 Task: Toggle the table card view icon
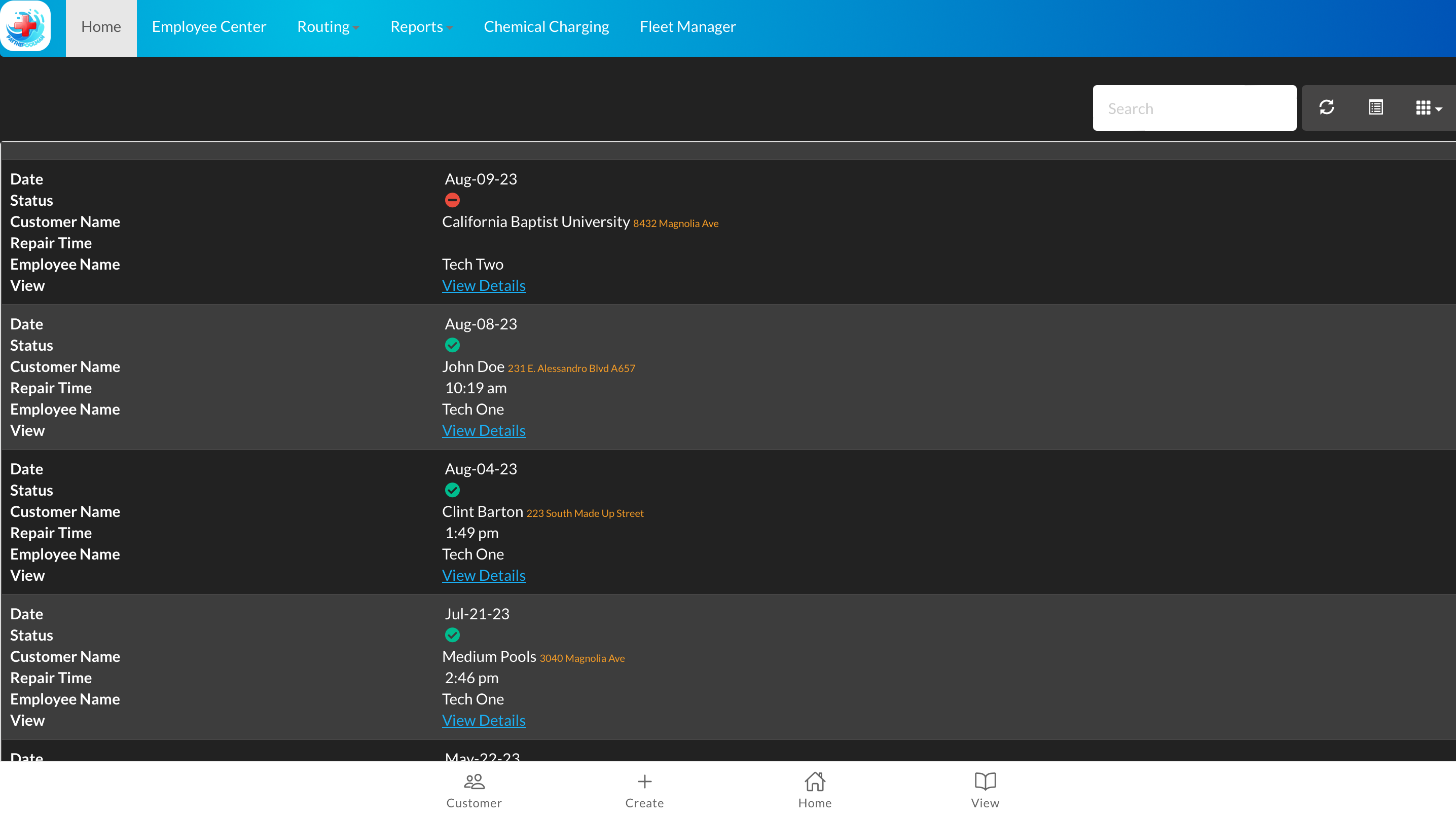click(x=1375, y=107)
